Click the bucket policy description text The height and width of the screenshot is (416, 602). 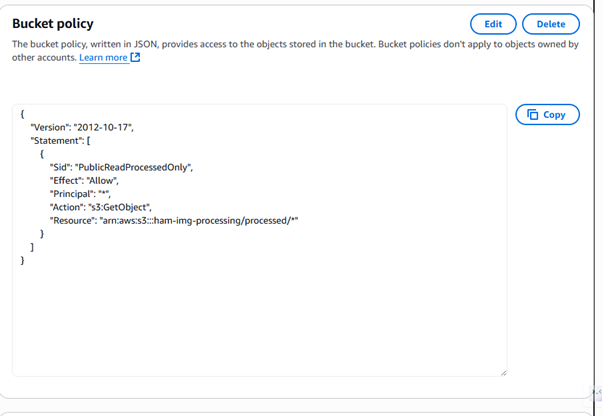295,51
